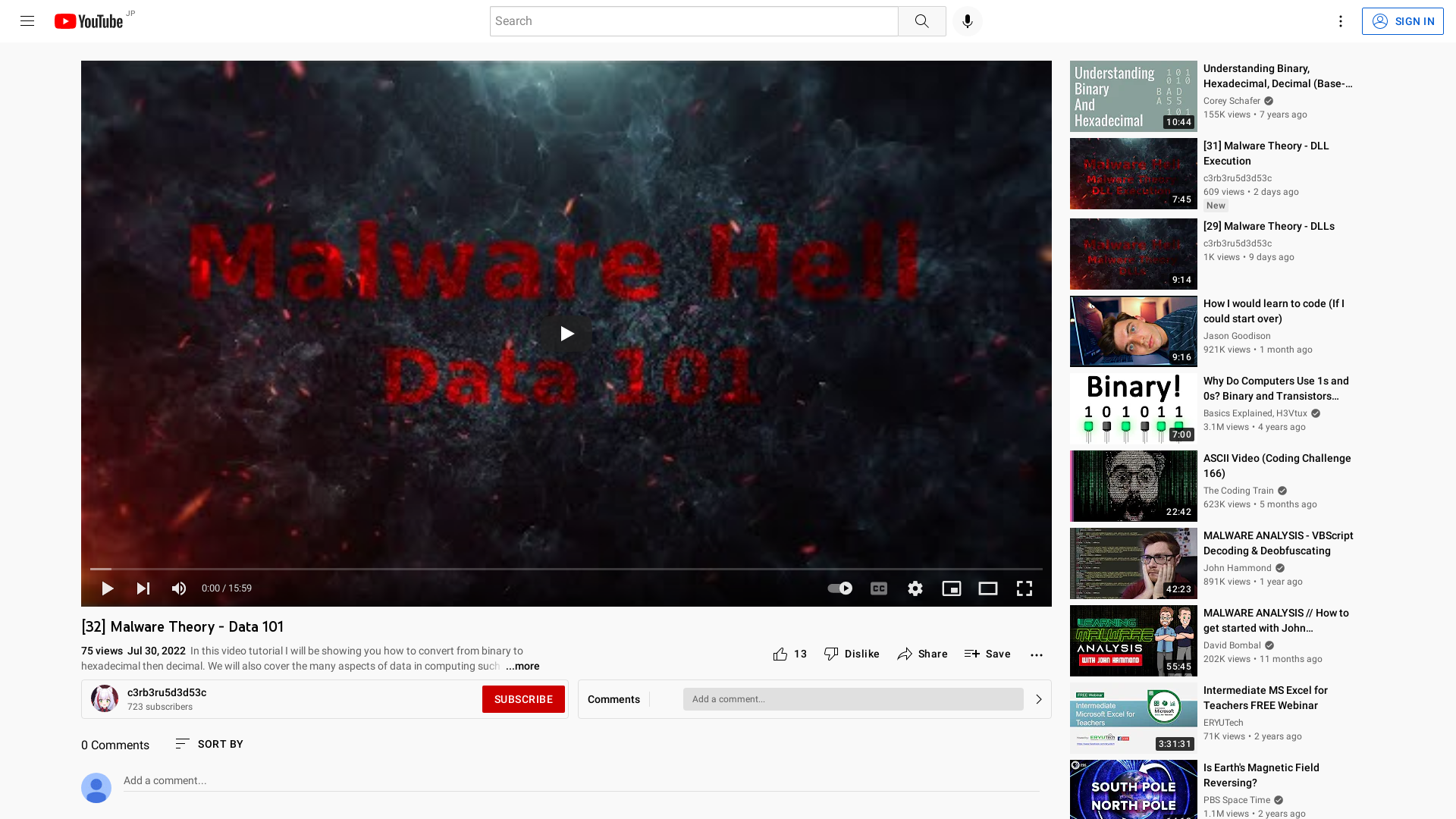Open YouTube settings via the three-dot menu
Viewport: 1456px width, 819px height.
tap(1340, 20)
